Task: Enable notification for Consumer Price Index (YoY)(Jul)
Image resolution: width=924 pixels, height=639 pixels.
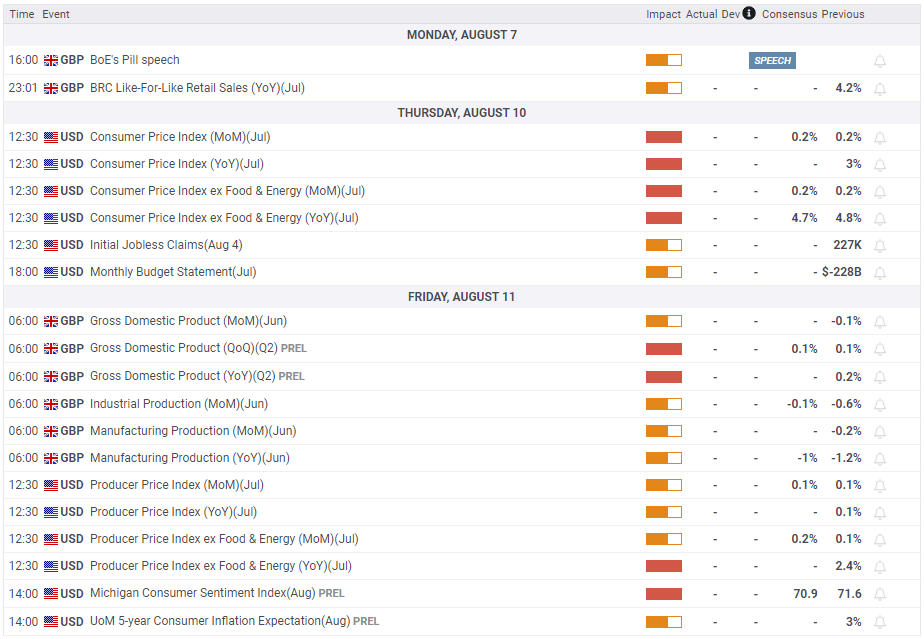Action: point(880,164)
